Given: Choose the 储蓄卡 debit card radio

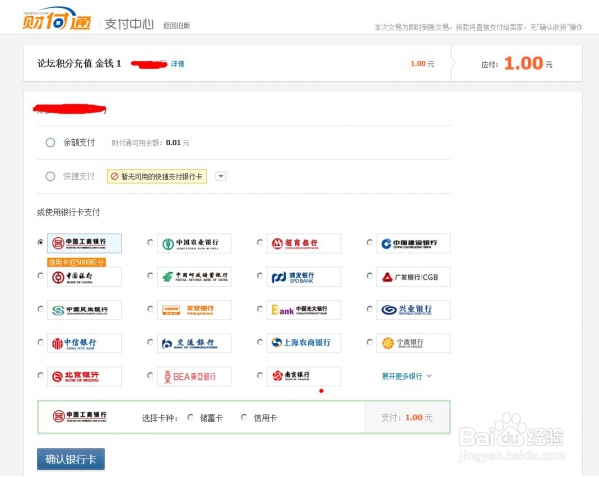Looking at the screenshot, I should pos(190,417).
